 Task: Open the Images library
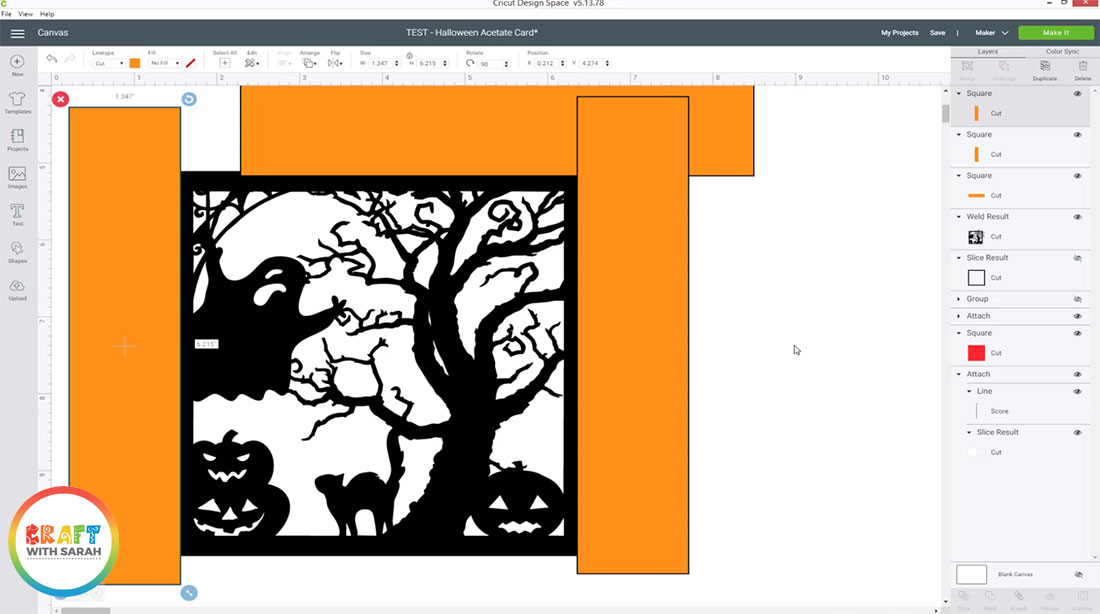(17, 176)
